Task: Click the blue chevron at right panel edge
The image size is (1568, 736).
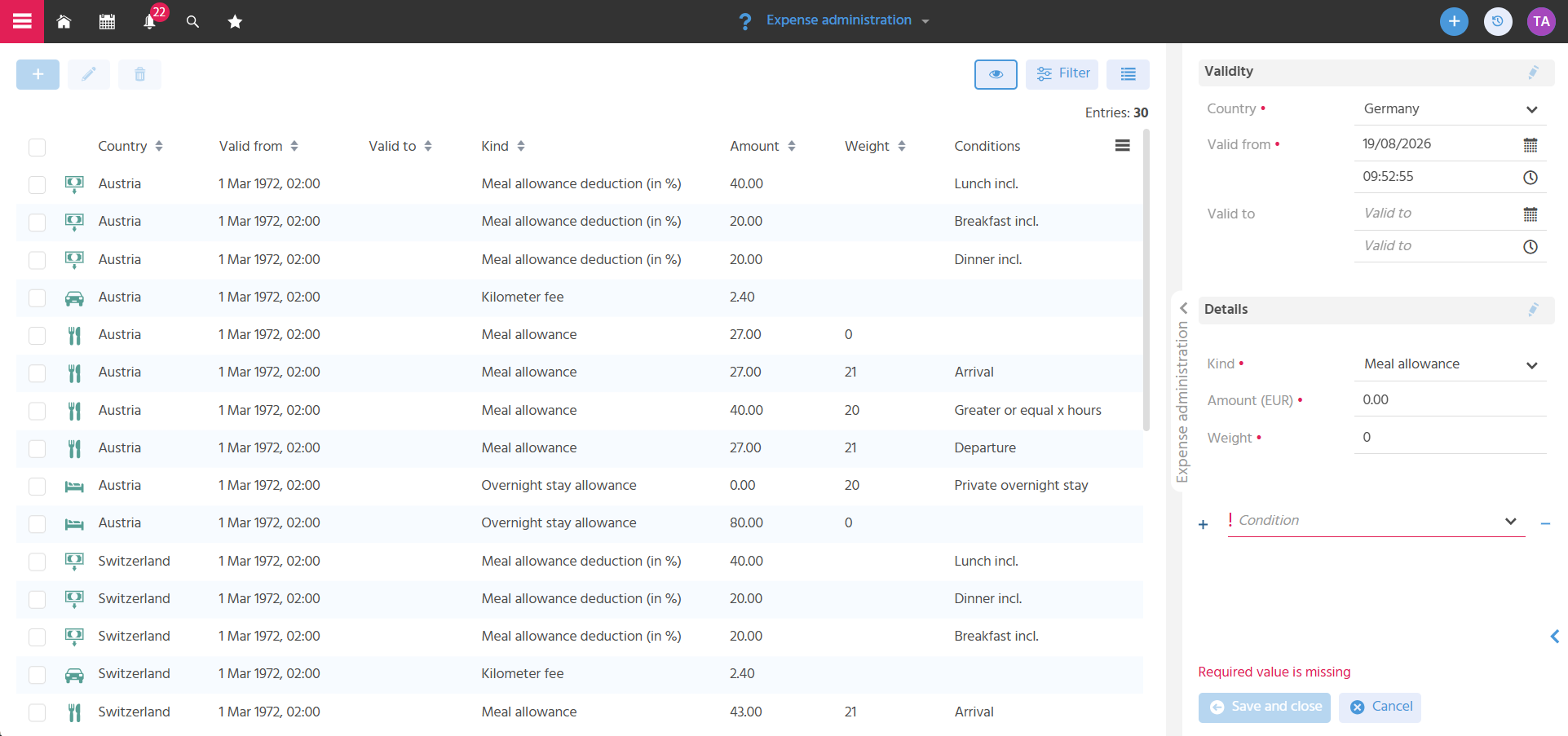Action: coord(1555,637)
